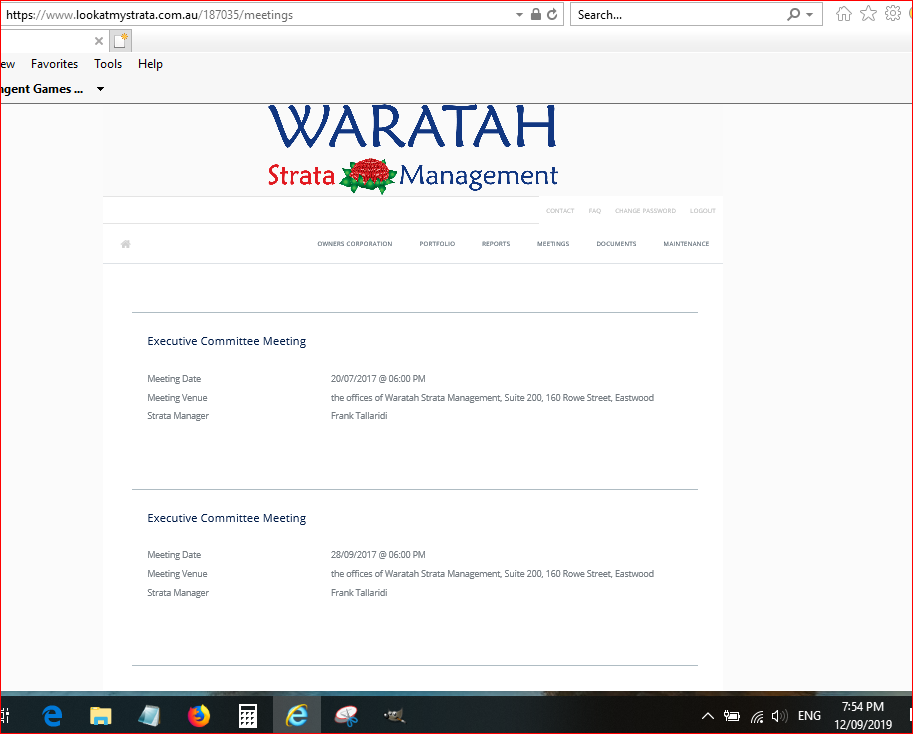
Task: Click the venue address for the 28/09/2017 meeting
Action: 492,574
